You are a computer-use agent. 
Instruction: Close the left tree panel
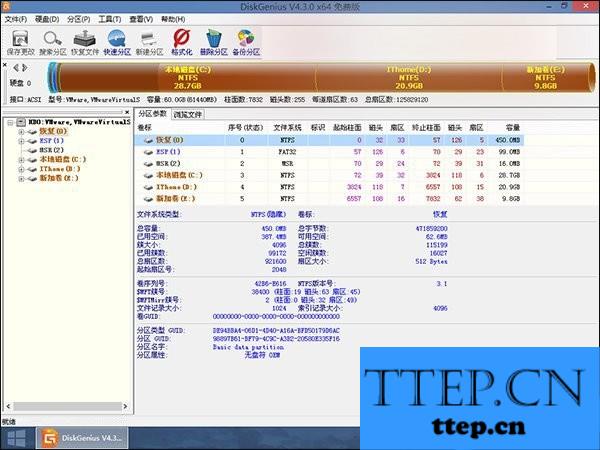coord(127,112)
